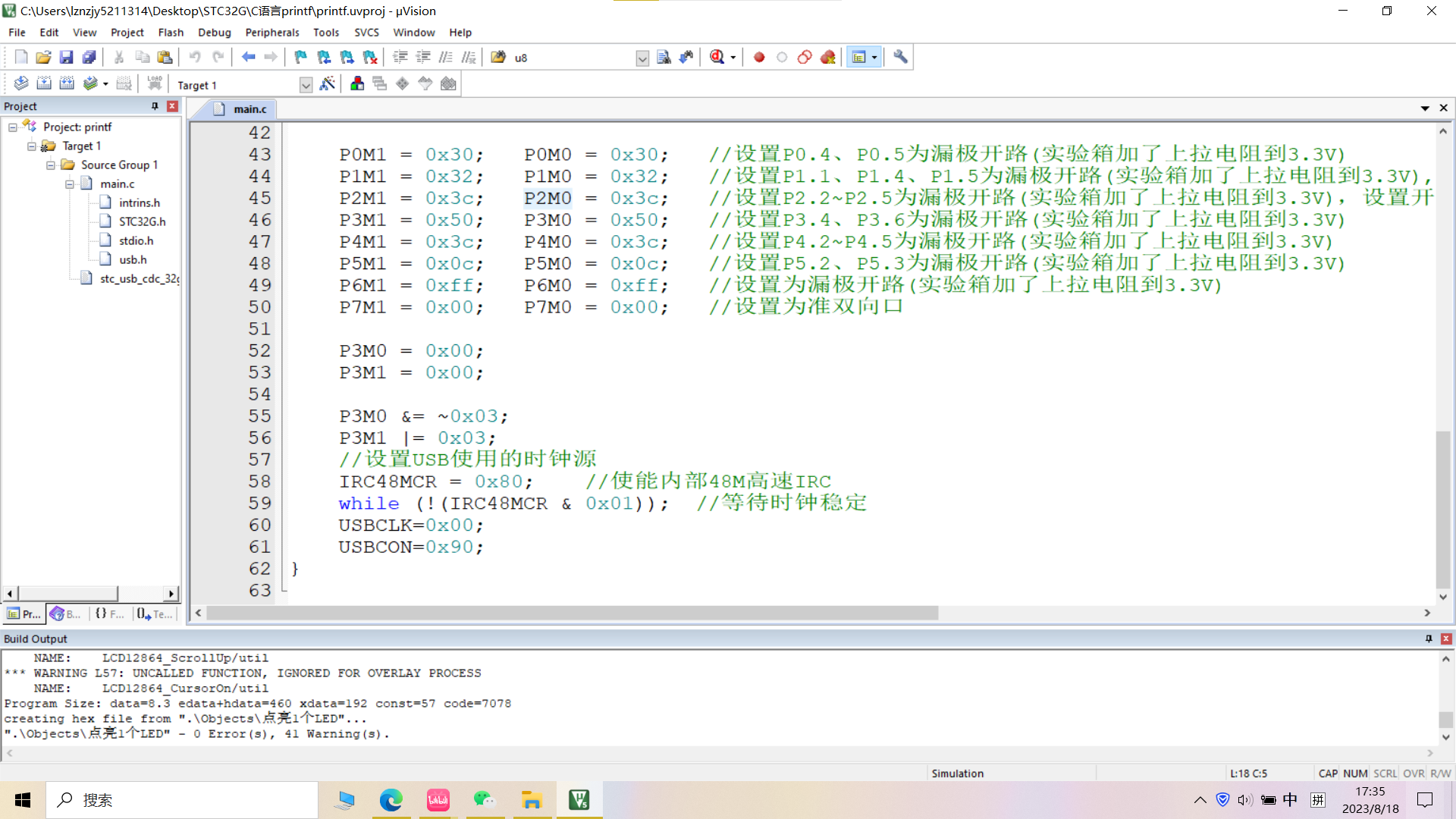The width and height of the screenshot is (1456, 819).
Task: Paste clipboard contents
Action: point(165,57)
